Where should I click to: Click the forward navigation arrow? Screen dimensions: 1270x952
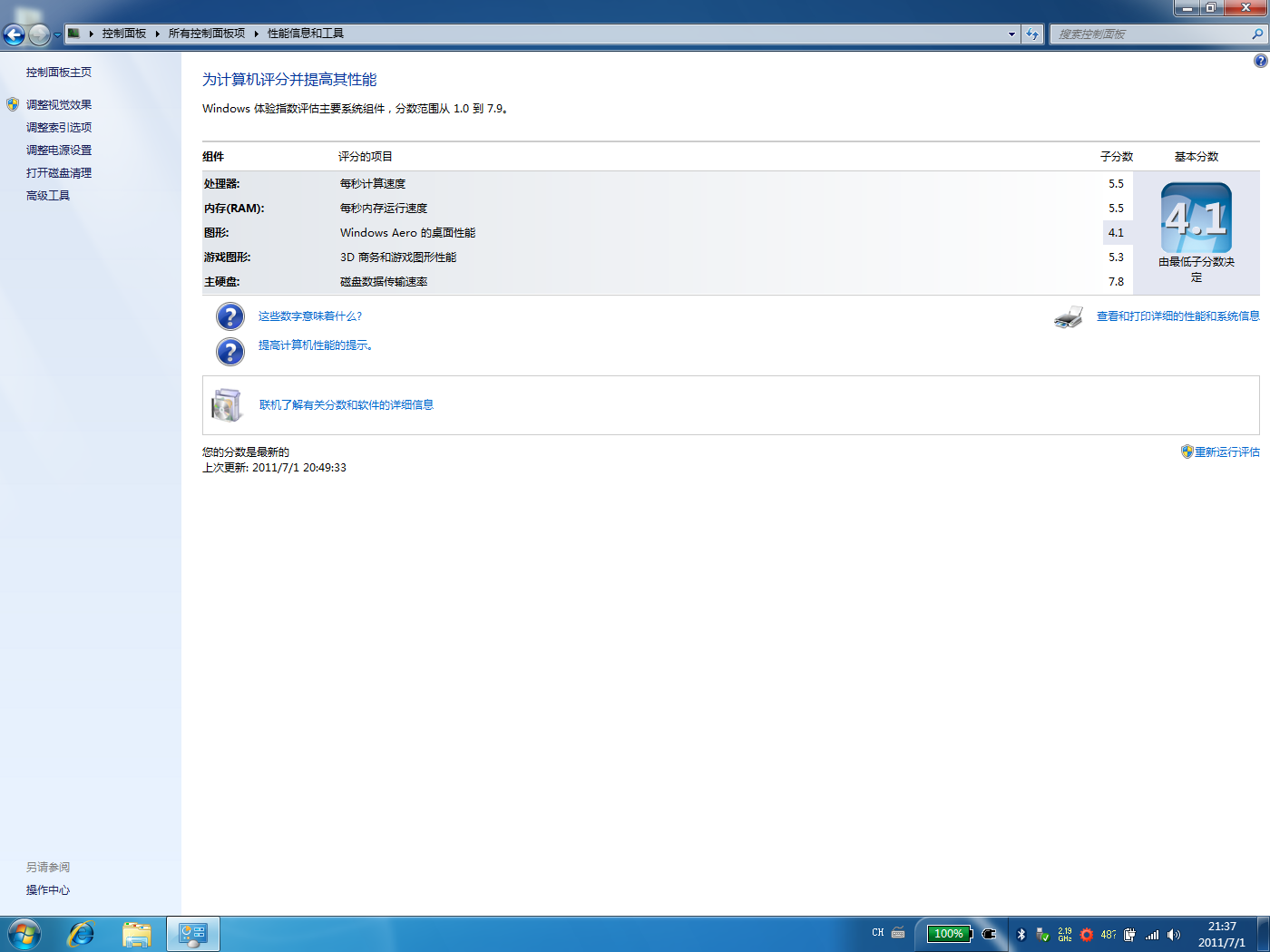coord(39,34)
